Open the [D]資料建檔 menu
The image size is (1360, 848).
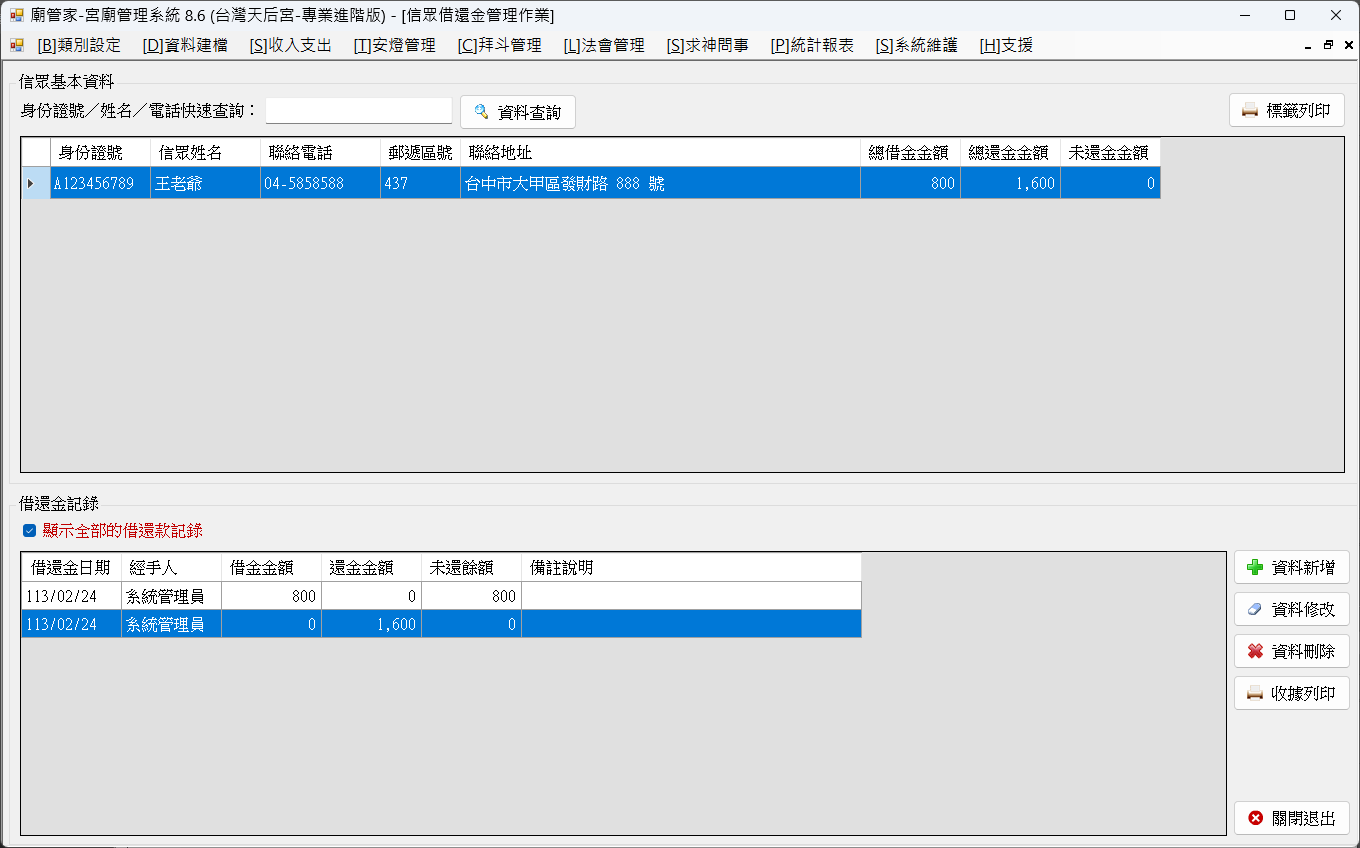(185, 45)
